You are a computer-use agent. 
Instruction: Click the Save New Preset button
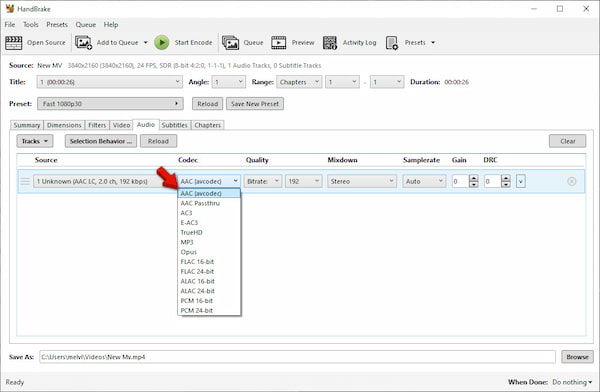[255, 104]
